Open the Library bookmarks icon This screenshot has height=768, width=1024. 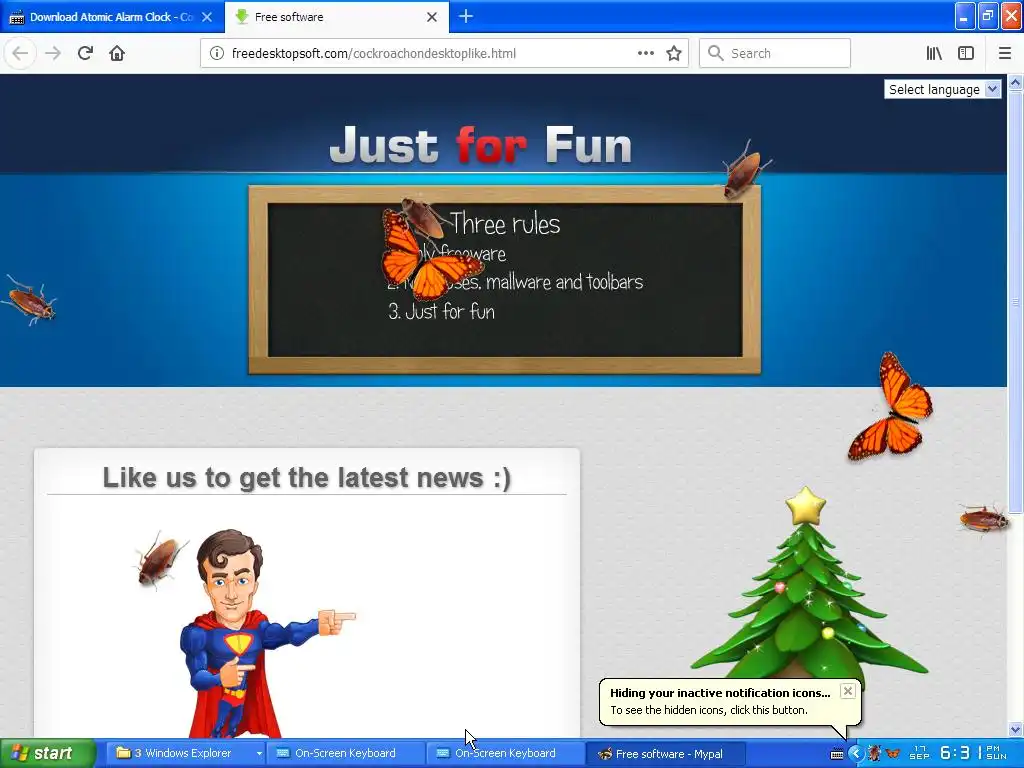click(934, 53)
